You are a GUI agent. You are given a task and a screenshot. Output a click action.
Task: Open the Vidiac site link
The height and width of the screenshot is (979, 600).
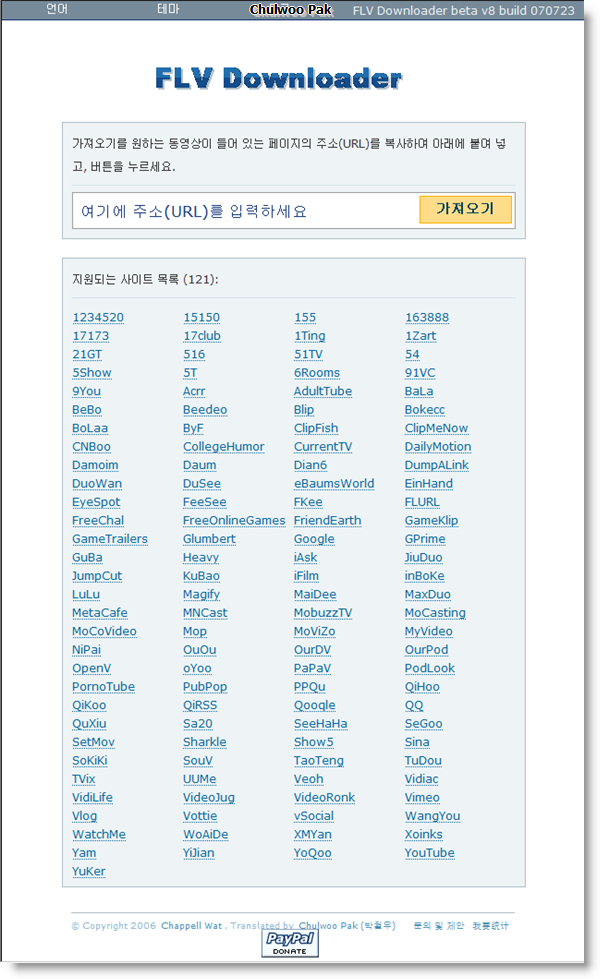pyautogui.click(x=421, y=779)
